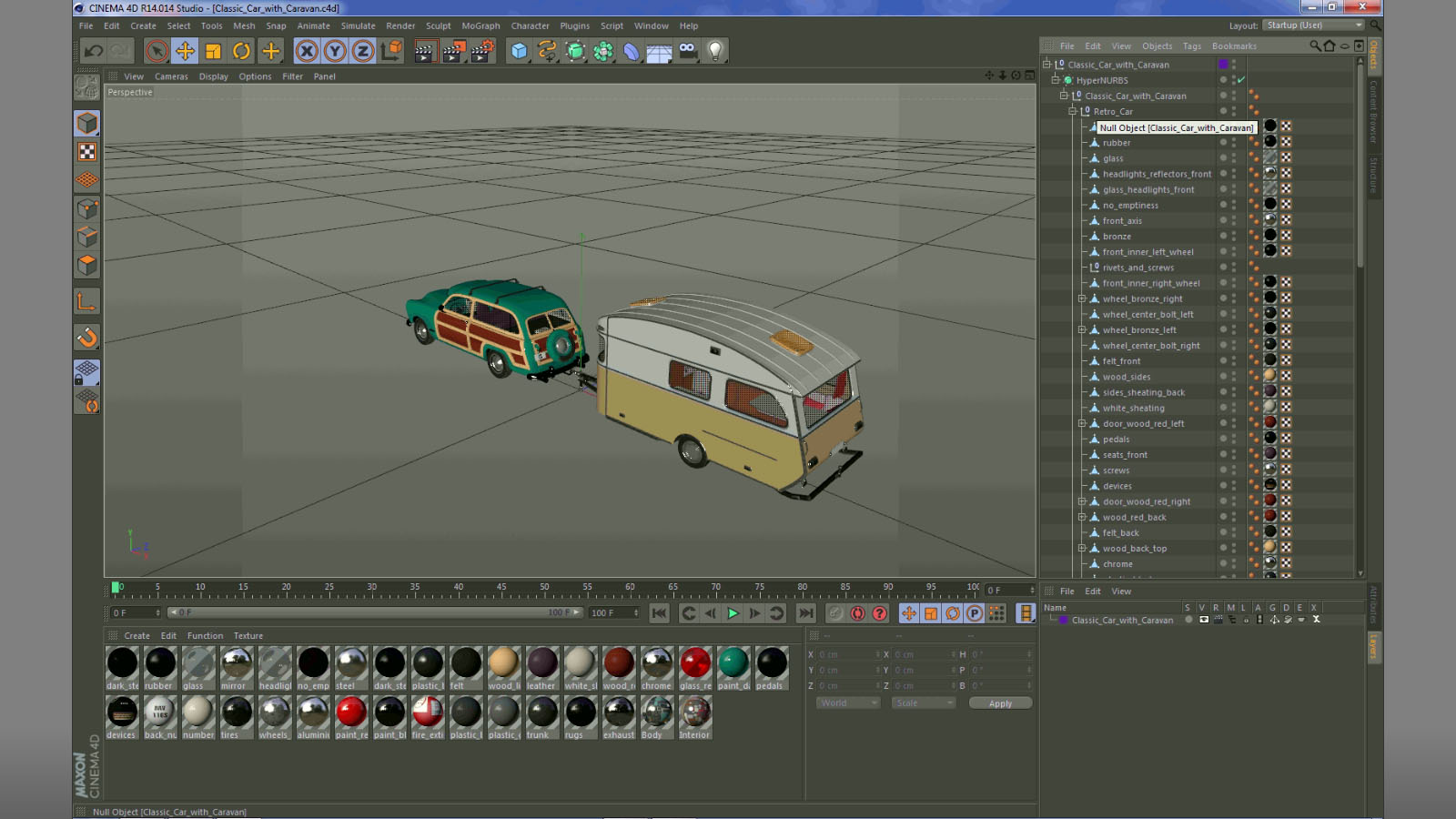Open Object Manager Tags menu
Viewport: 1456px width, 819px height.
1191,46
